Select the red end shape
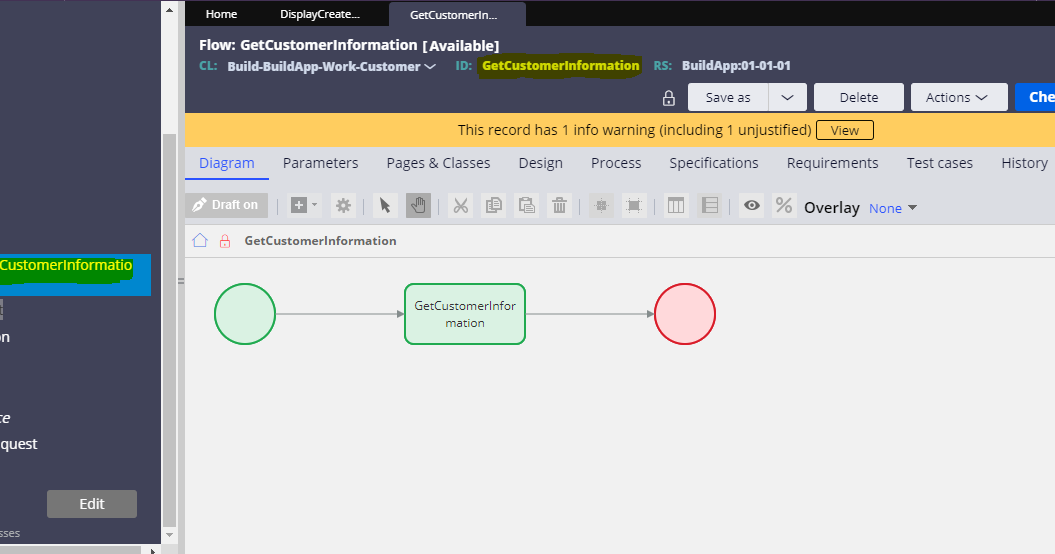 [685, 314]
